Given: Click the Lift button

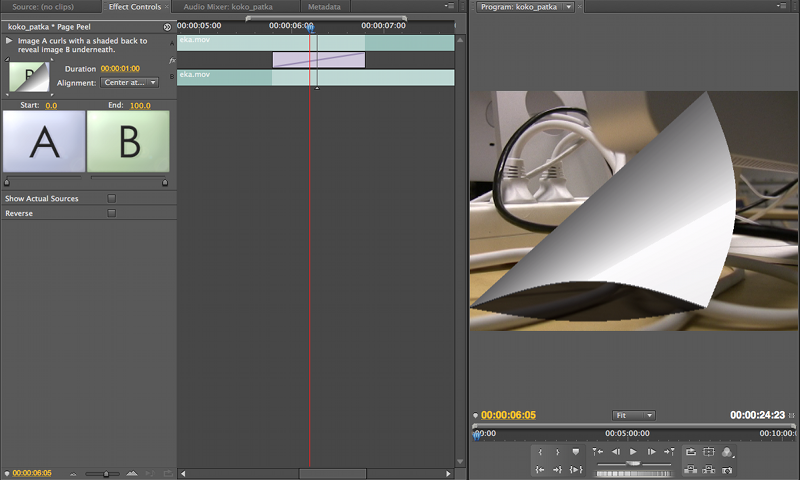Looking at the screenshot, I should (x=691, y=469).
